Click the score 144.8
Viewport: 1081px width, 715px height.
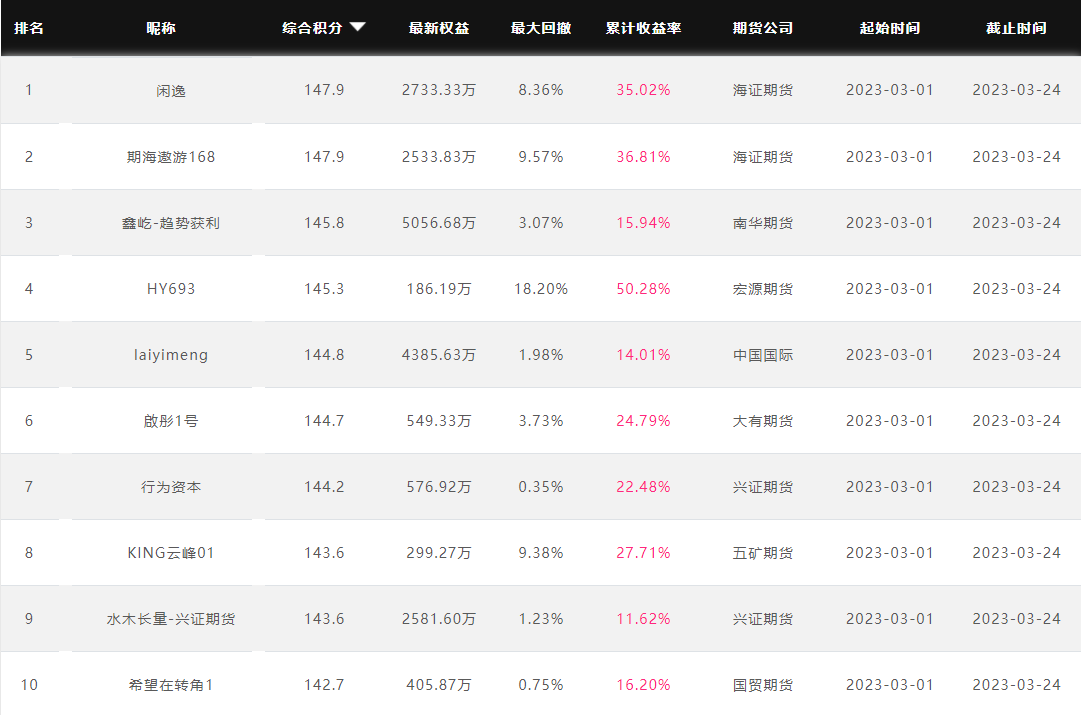(x=324, y=355)
